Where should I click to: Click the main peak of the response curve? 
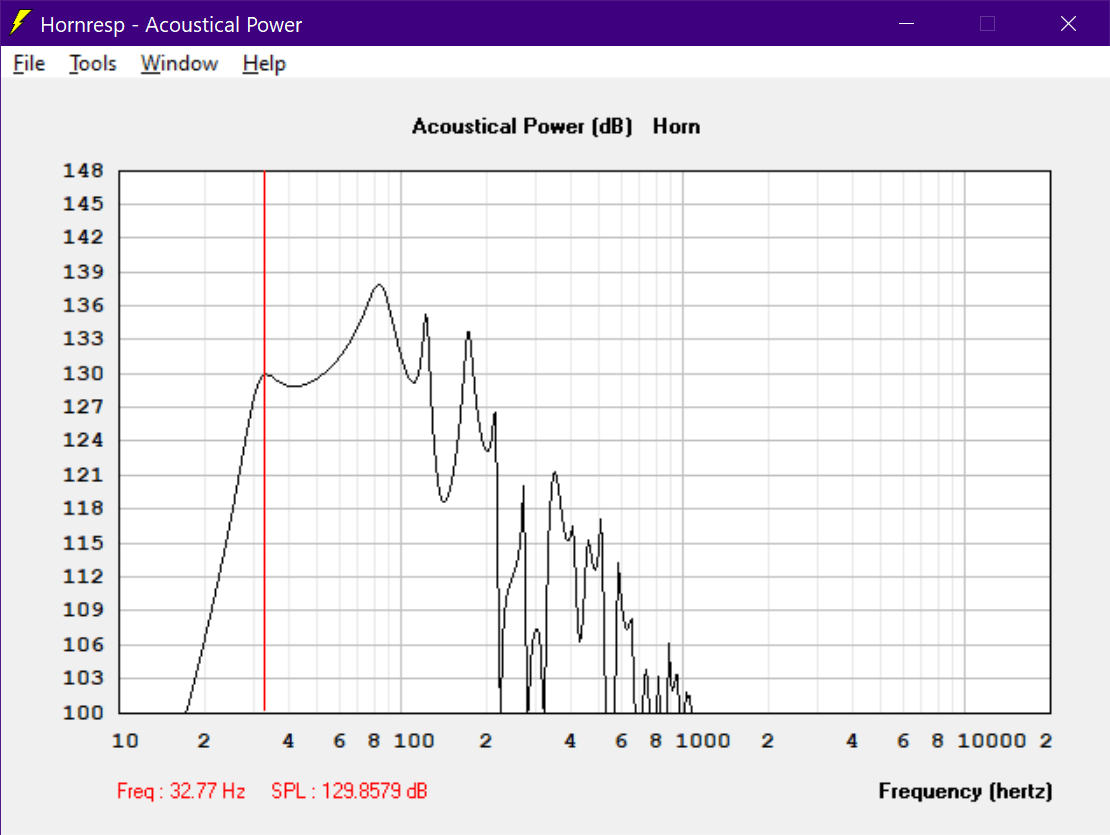click(x=379, y=285)
